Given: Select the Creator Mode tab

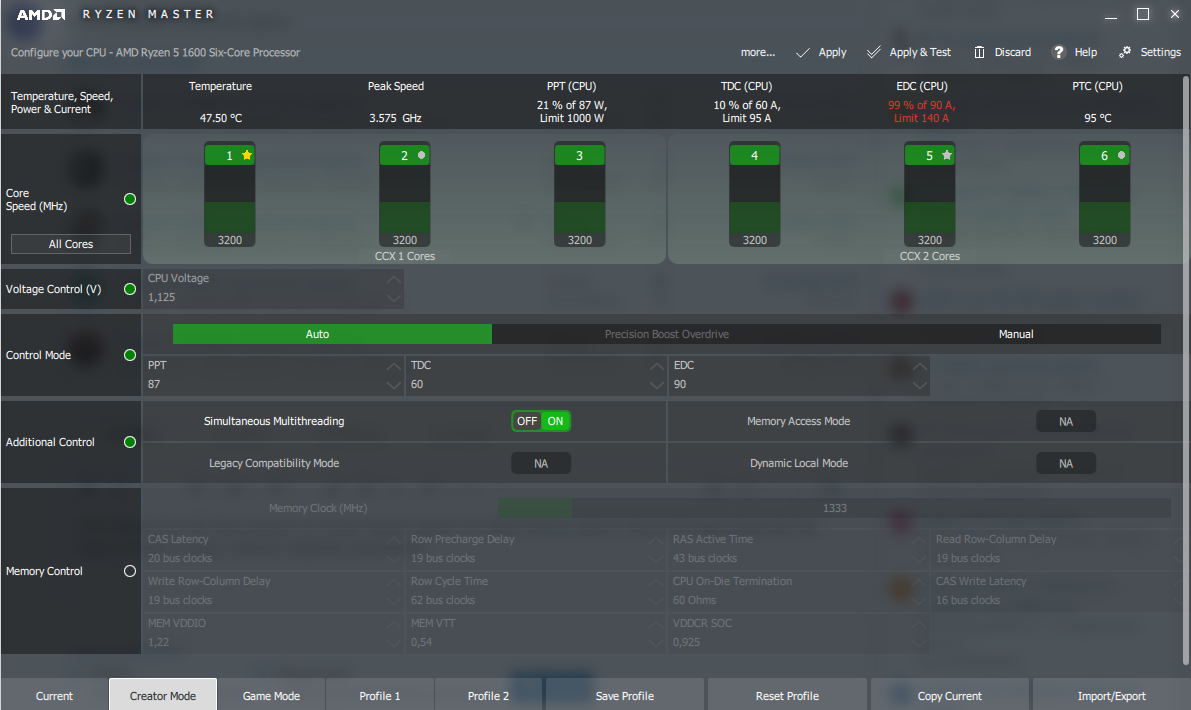Looking at the screenshot, I should 163,696.
